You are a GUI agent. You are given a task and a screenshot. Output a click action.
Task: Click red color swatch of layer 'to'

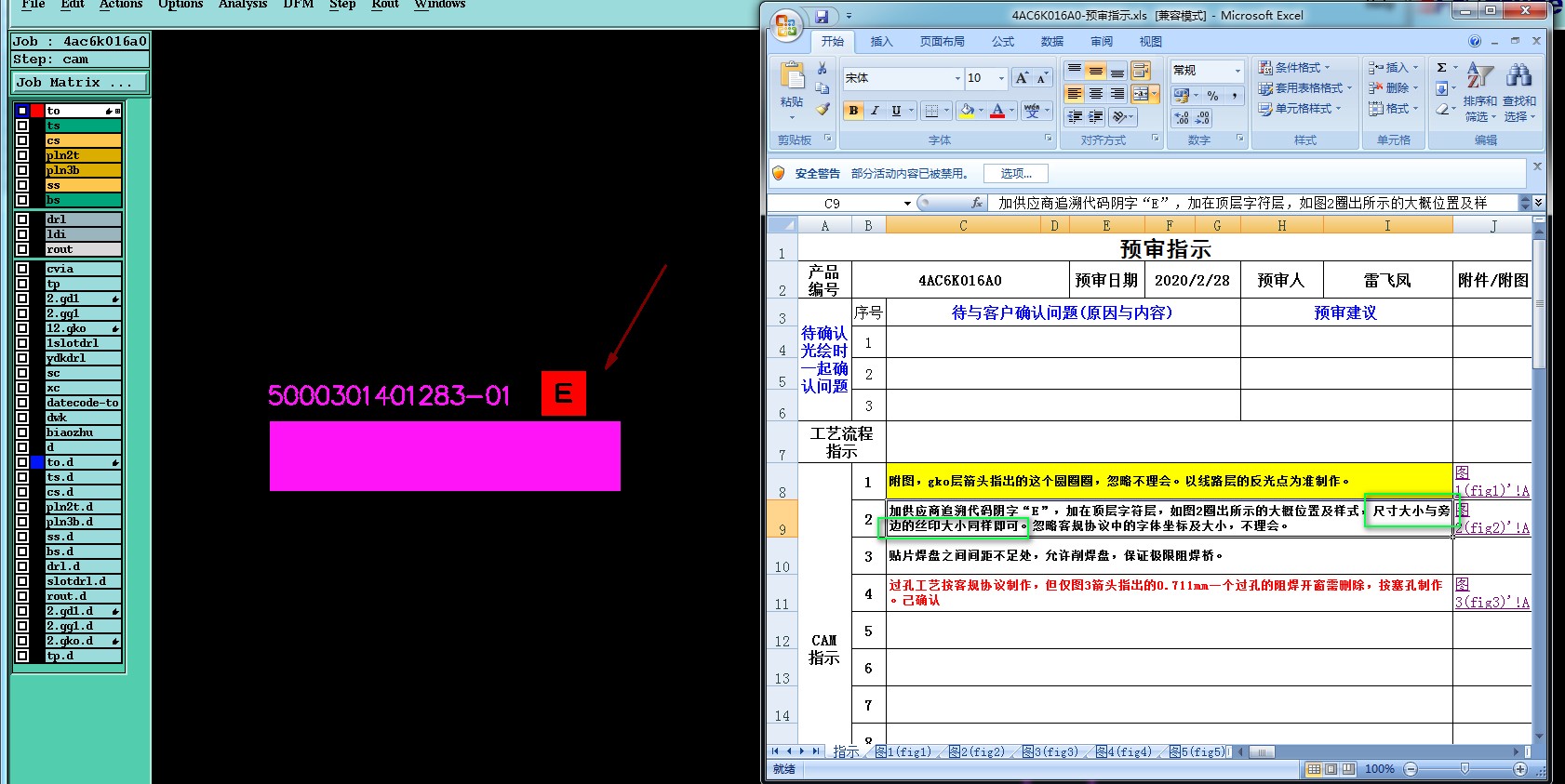coord(37,111)
